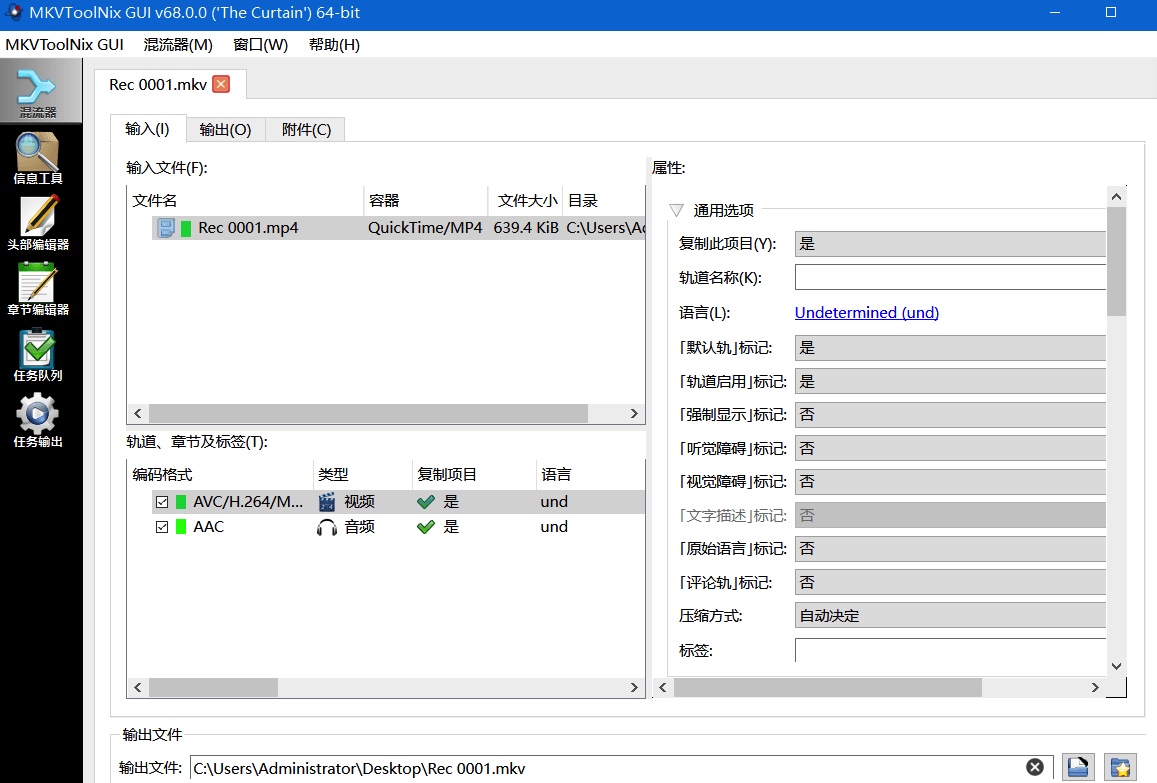Viewport: 1157px width, 783px height.
Task: Open the 压缩方式 dropdown
Action: (x=950, y=615)
